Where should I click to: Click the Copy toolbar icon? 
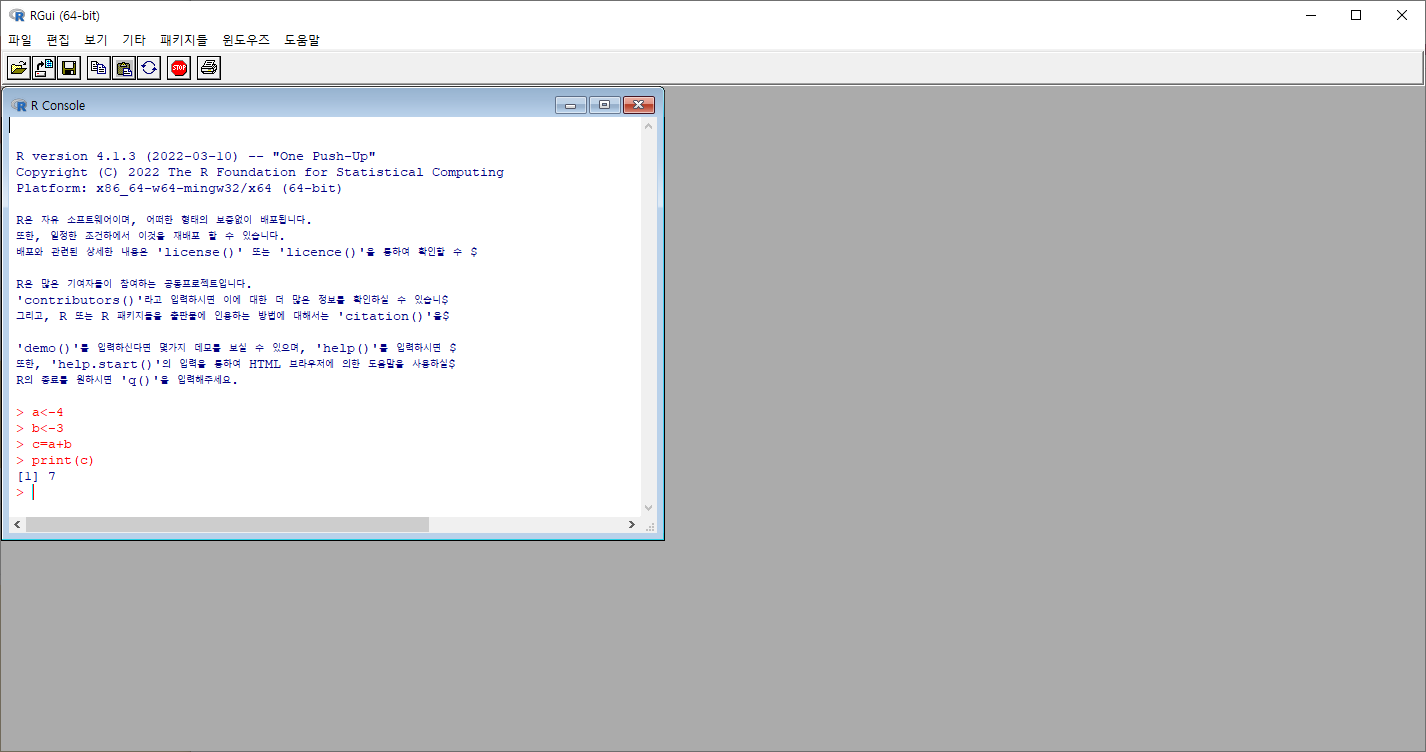[x=99, y=68]
